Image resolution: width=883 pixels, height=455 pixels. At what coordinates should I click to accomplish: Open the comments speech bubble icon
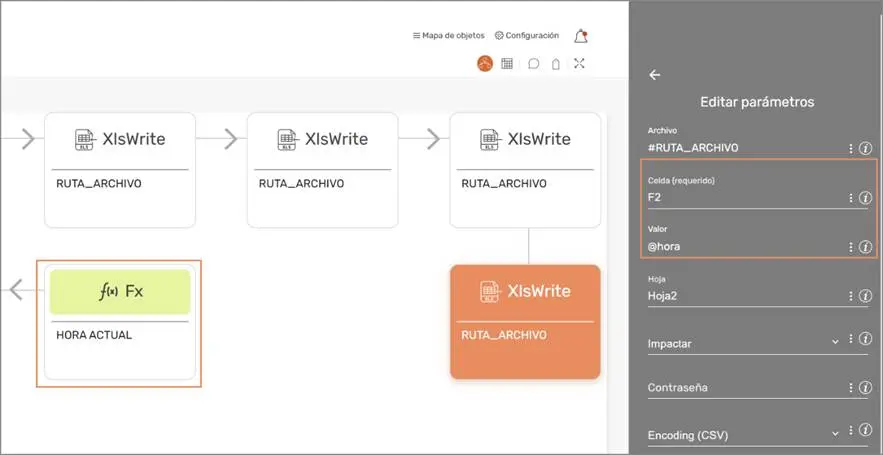[x=533, y=64]
